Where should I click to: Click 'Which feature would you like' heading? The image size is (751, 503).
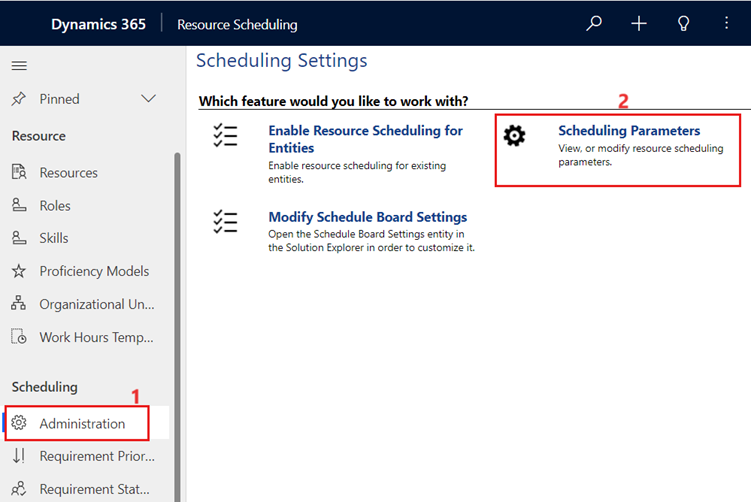coord(333,101)
